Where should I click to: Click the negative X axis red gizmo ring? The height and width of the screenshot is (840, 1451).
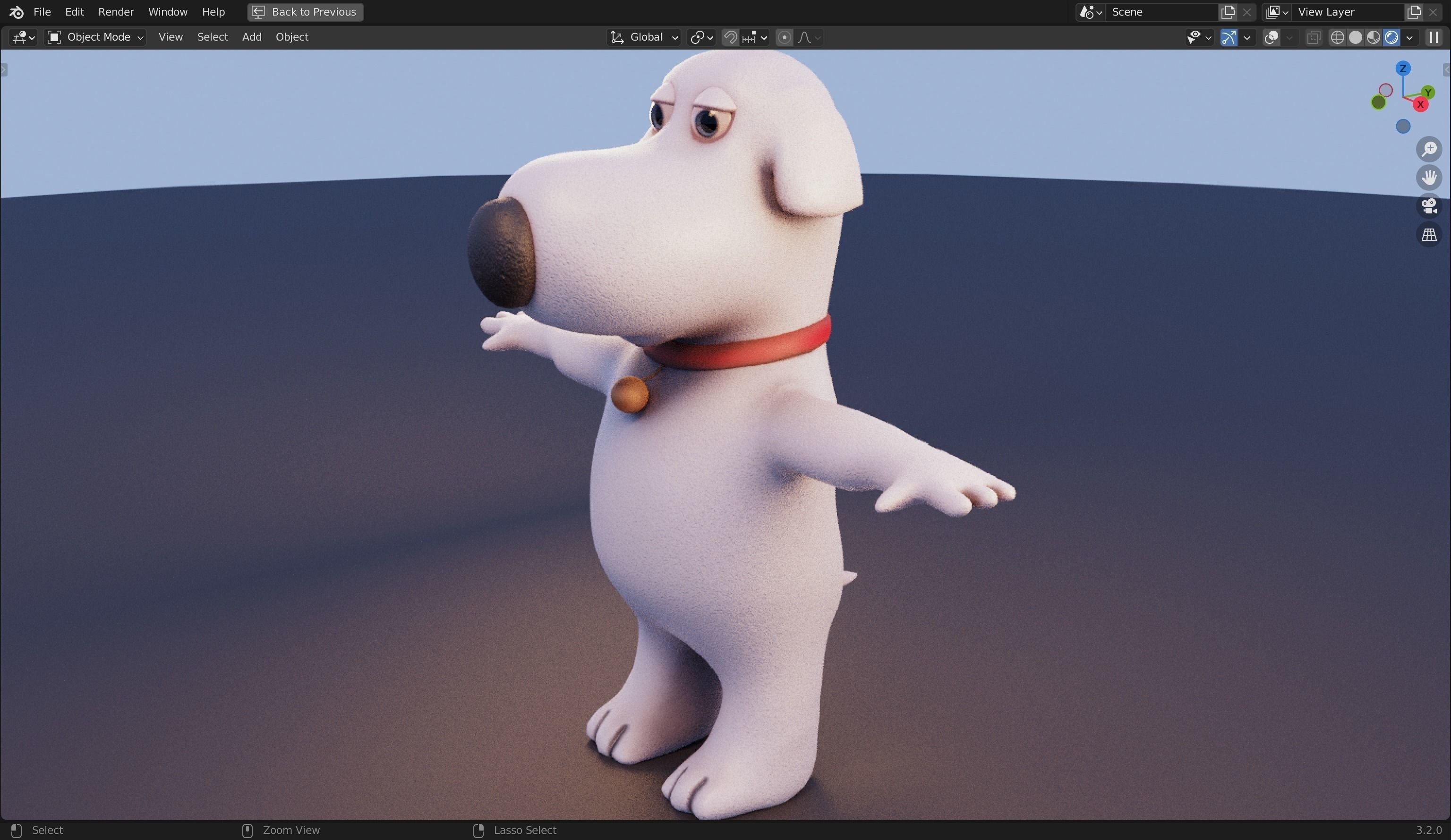tap(1386, 90)
